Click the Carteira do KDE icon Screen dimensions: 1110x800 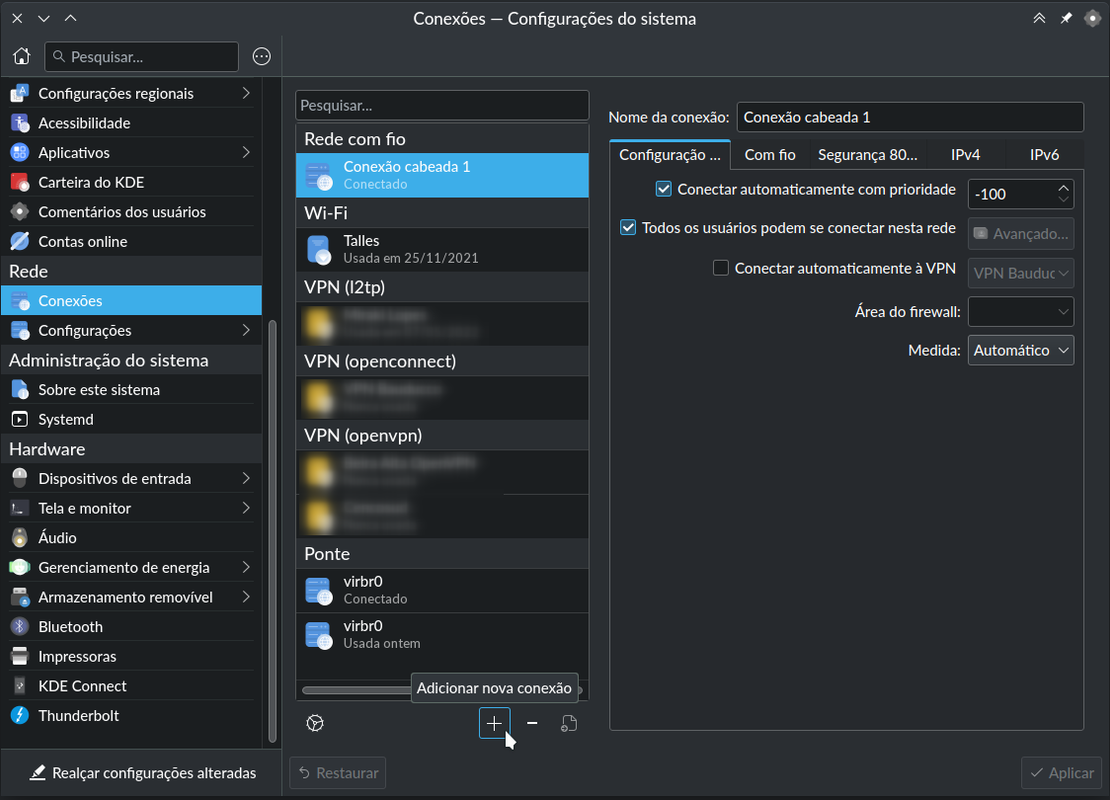(20, 182)
